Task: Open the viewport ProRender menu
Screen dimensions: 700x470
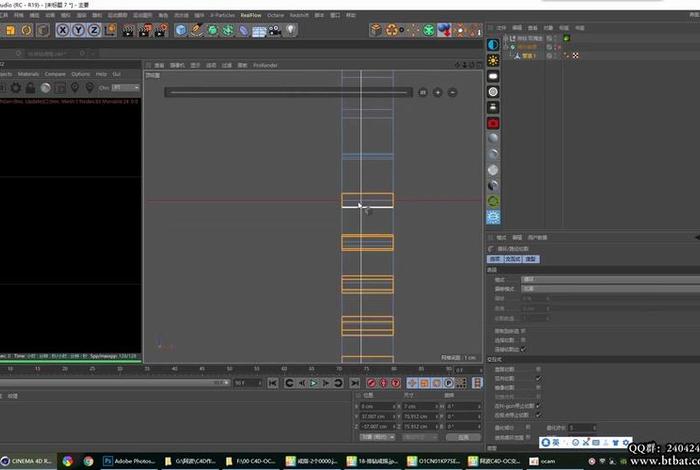Action: pyautogui.click(x=265, y=65)
